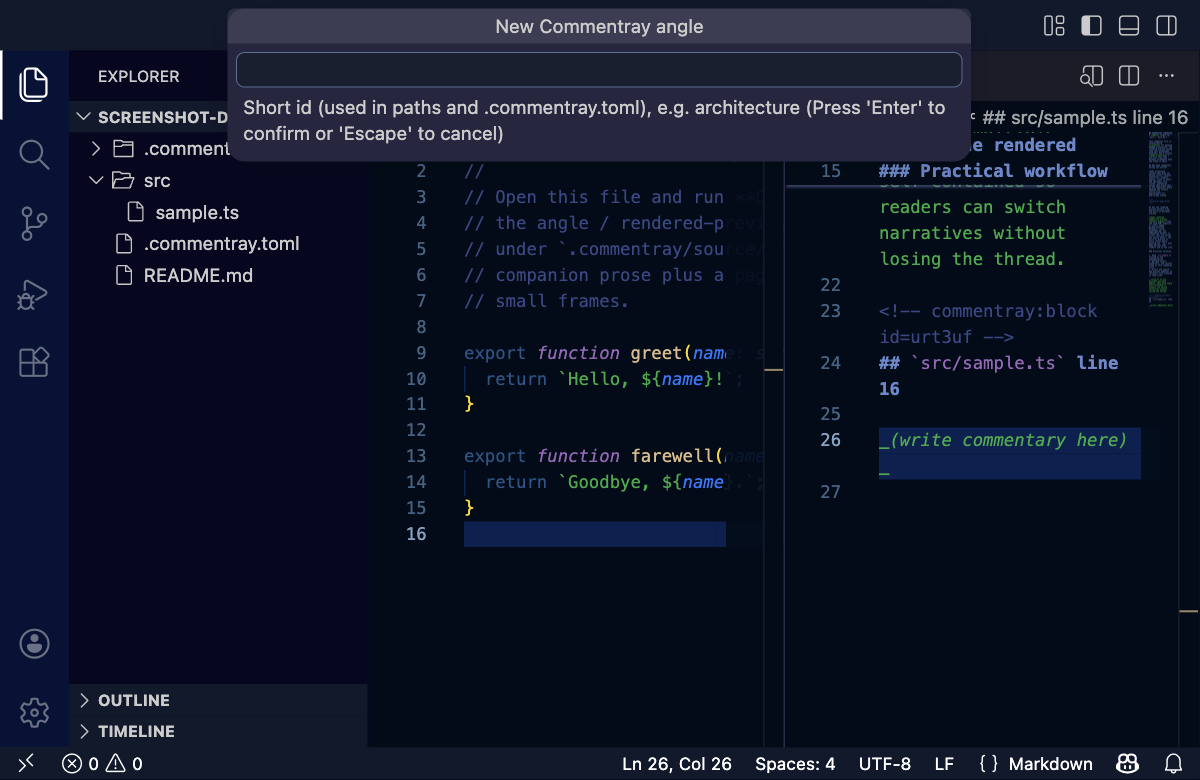
Task: Focus the New Commentray angle input box
Action: (x=599, y=70)
